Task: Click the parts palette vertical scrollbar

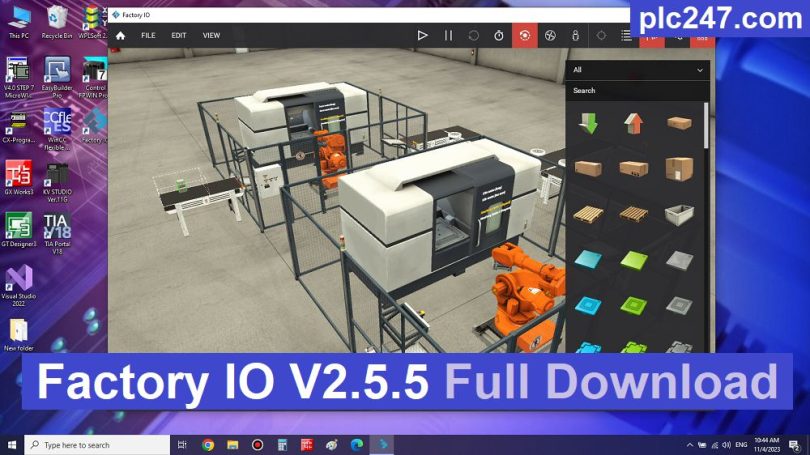Action: [706, 126]
